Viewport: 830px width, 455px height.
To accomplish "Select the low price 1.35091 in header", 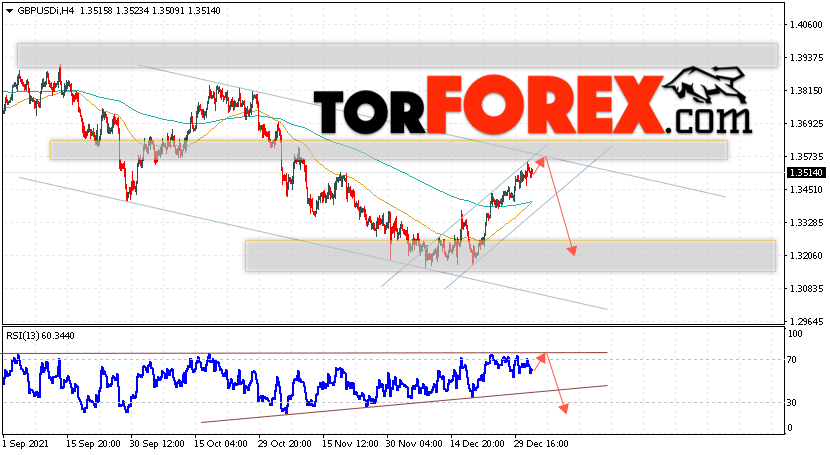I will (x=168, y=11).
